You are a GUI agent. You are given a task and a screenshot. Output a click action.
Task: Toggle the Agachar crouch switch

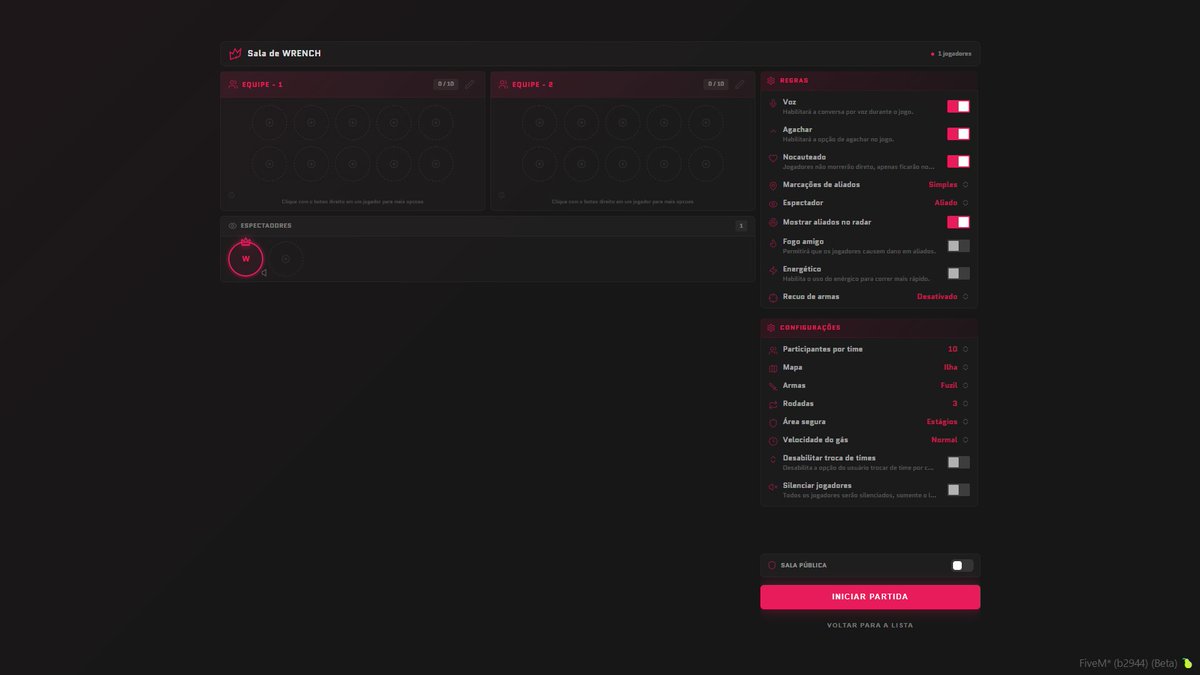(958, 133)
